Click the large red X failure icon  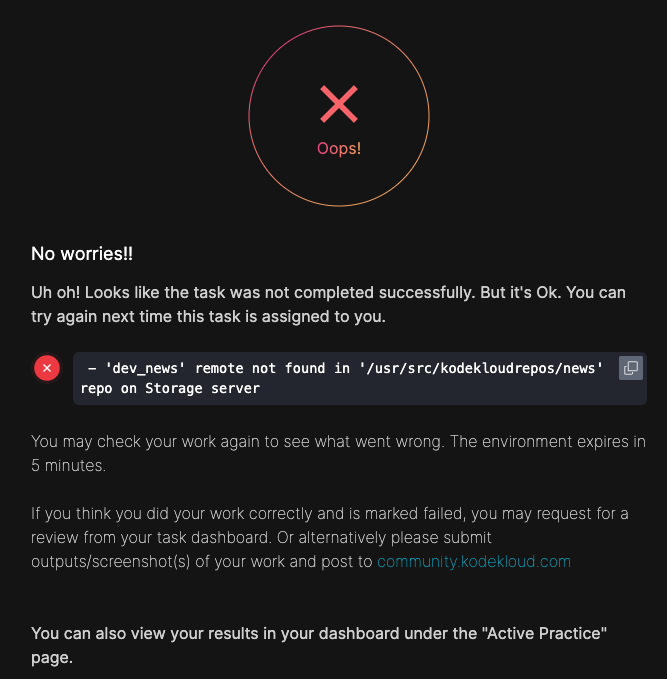pyautogui.click(x=339, y=104)
